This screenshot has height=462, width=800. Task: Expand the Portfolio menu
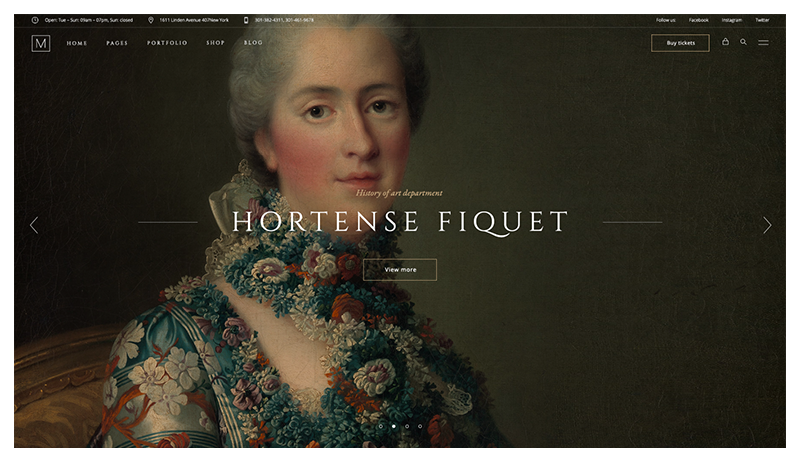coord(167,43)
